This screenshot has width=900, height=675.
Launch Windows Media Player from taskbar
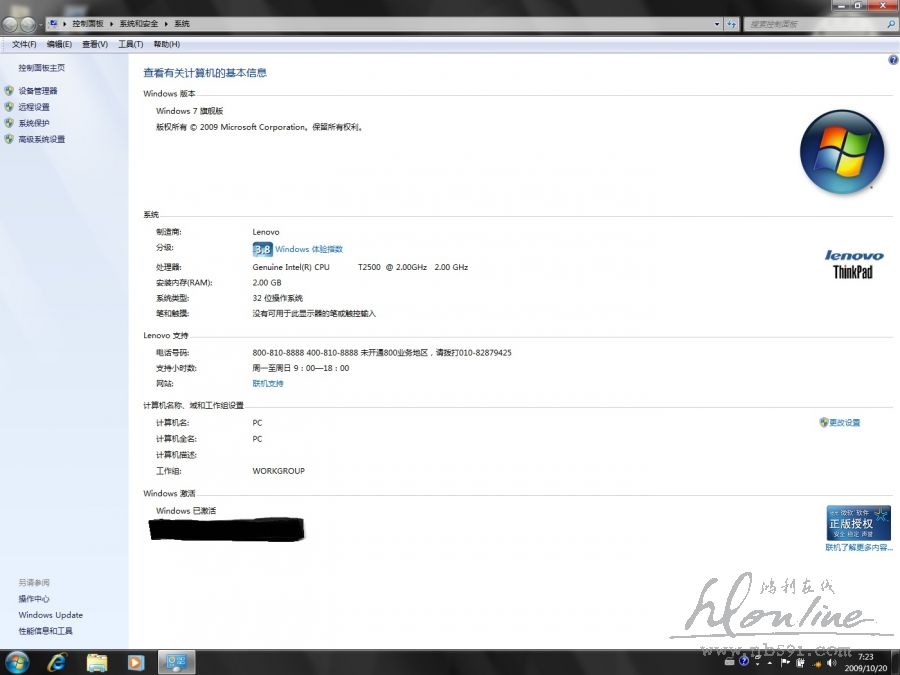tap(135, 663)
